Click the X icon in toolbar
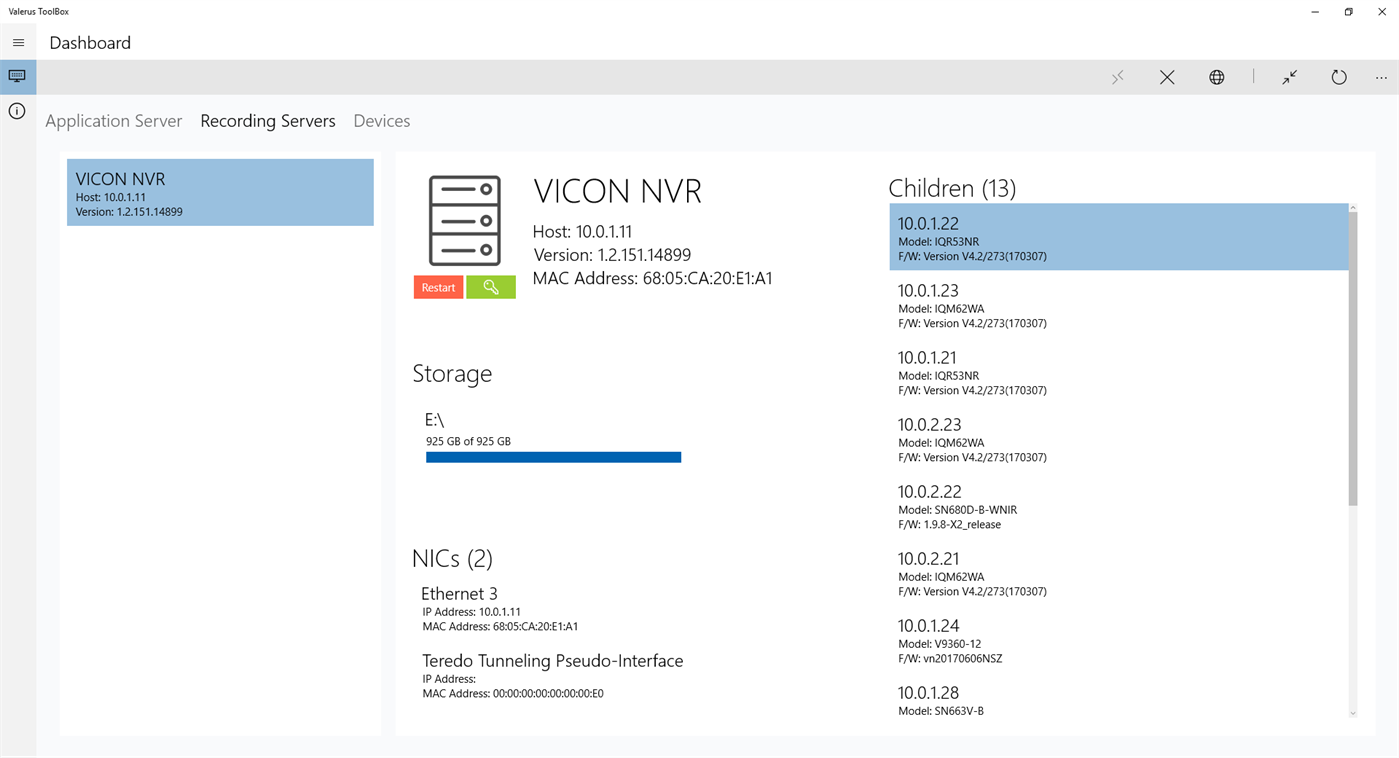 1166,77
